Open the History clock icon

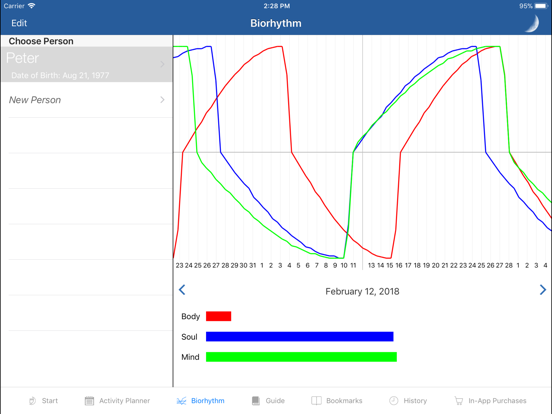[394, 401]
